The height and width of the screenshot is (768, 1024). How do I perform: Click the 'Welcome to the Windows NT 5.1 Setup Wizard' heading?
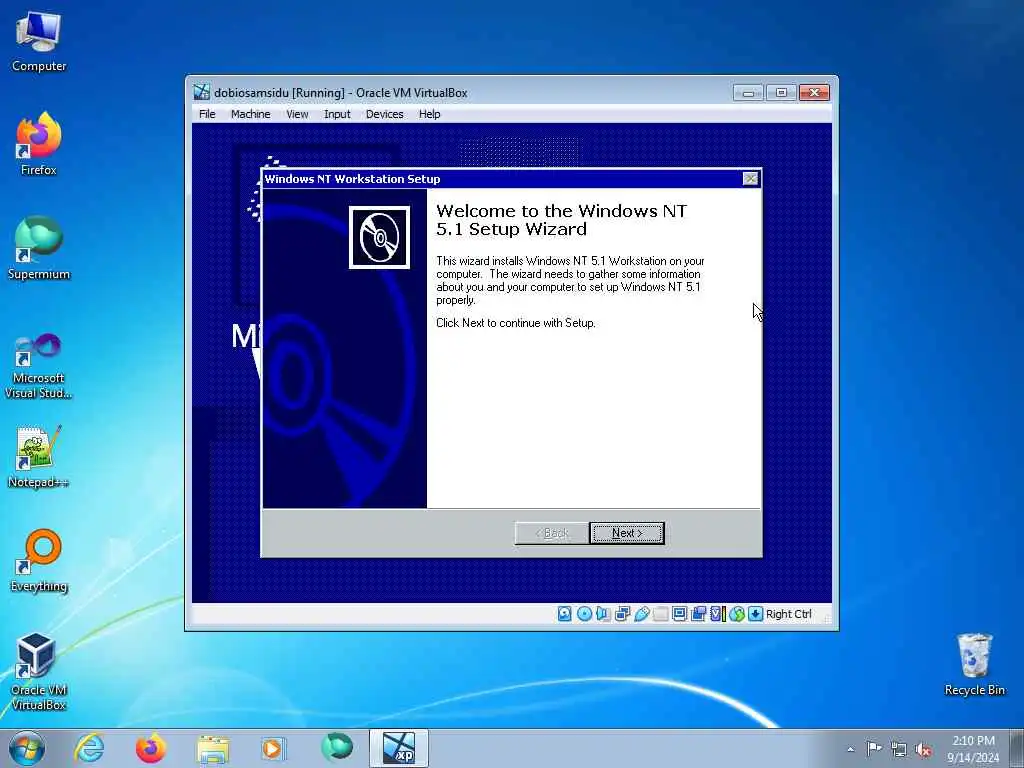[x=562, y=220]
